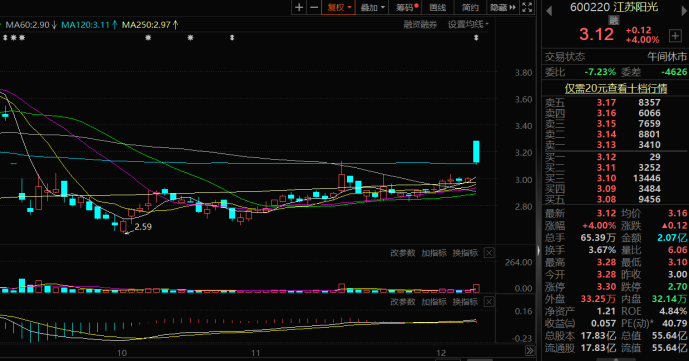Zoom out the chart with minus icon
Screen dimensions: 689x361
click(x=314, y=7)
